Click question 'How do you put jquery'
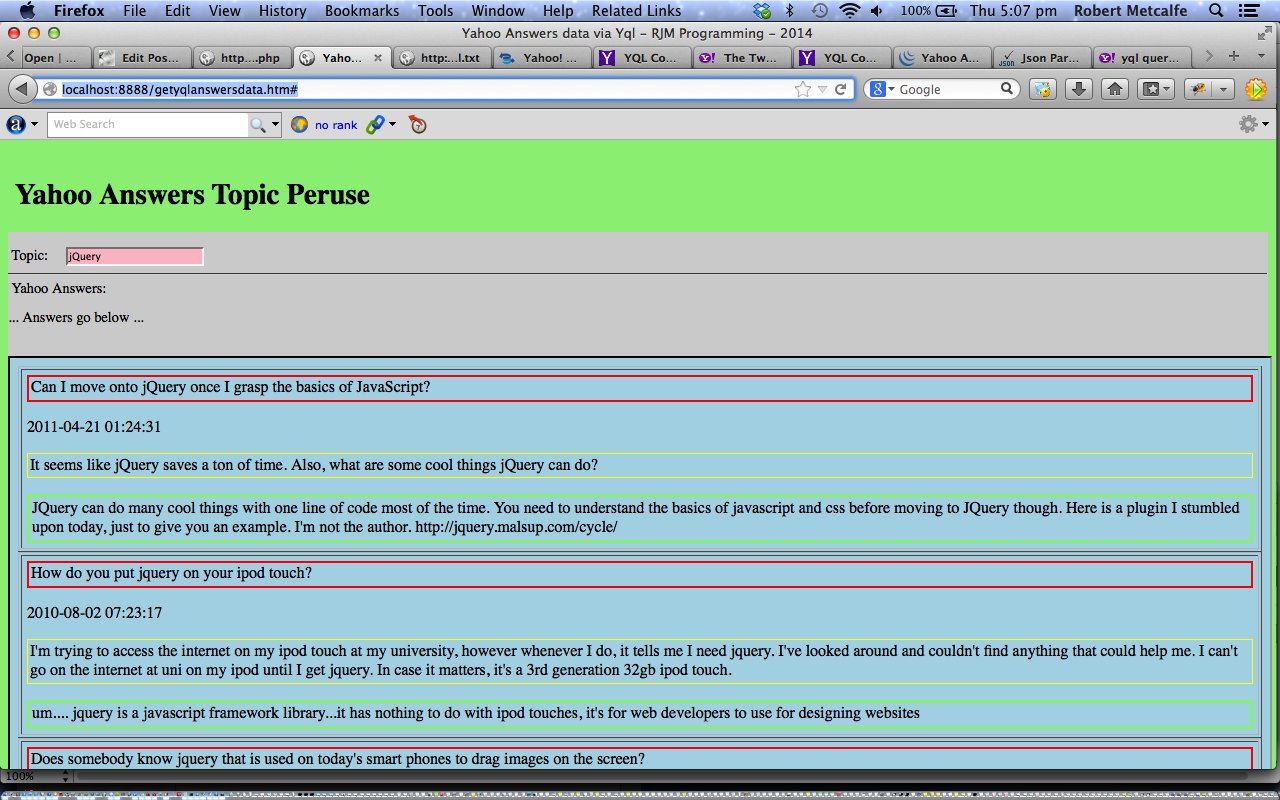The width and height of the screenshot is (1280, 800). pos(171,573)
